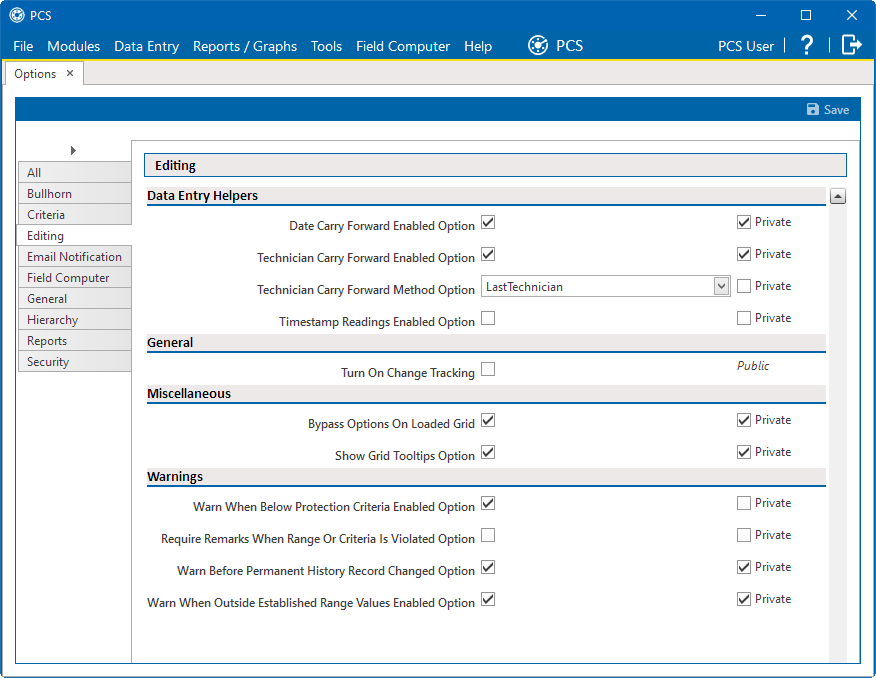Screen dimensions: 876x678
Task: Select the General sidebar category
Action: 74,299
